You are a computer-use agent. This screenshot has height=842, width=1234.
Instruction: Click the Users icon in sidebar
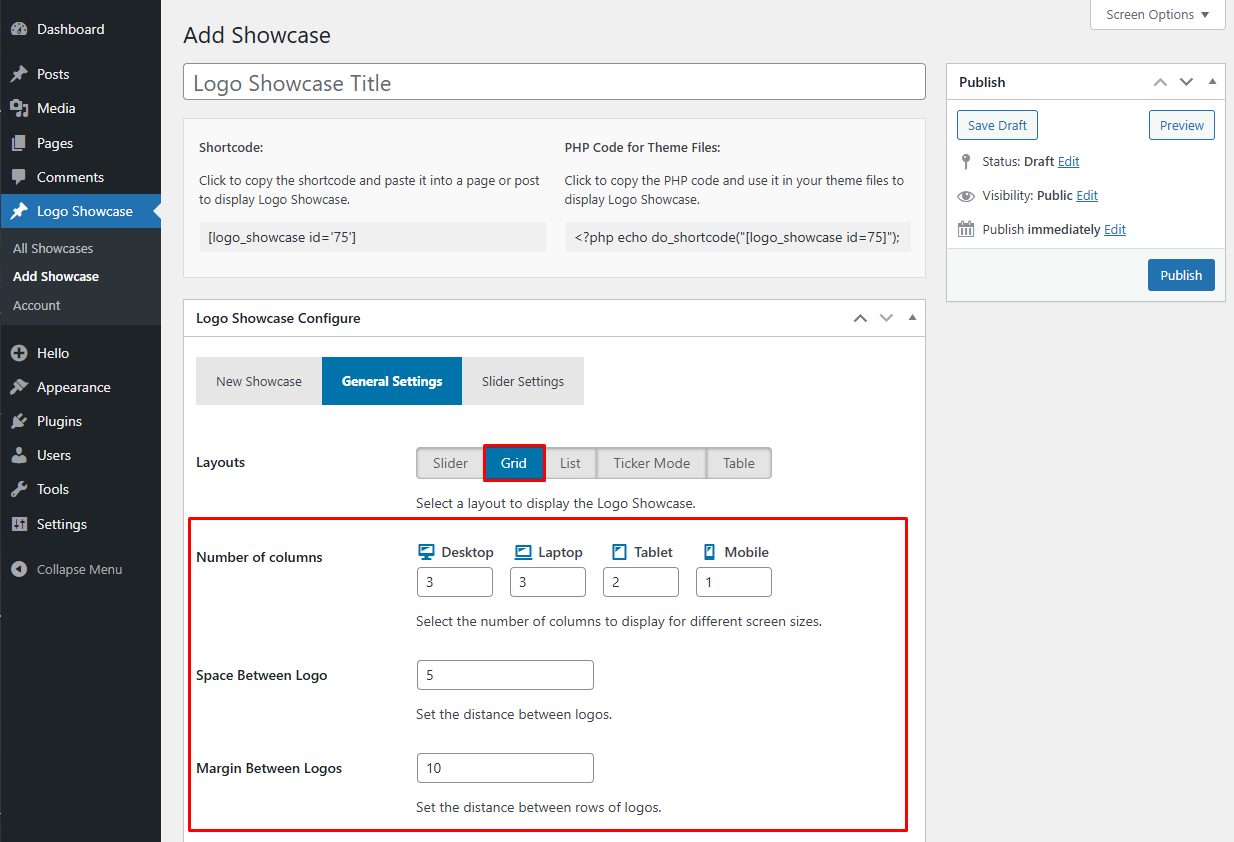tap(18, 456)
